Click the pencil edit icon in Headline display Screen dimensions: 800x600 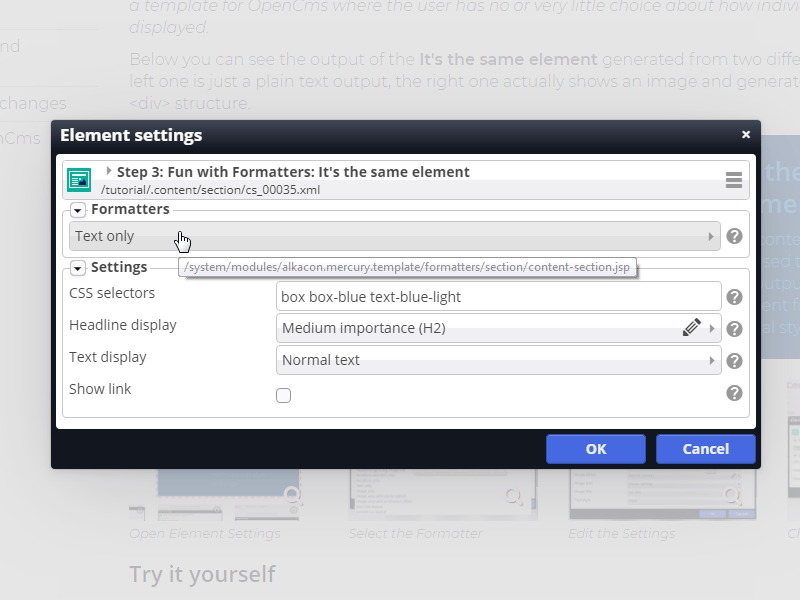coord(692,327)
